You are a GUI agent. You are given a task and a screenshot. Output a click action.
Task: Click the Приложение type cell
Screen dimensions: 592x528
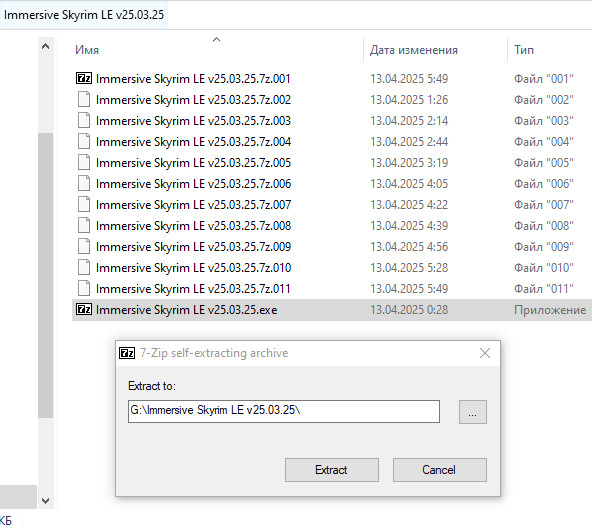(x=550, y=310)
